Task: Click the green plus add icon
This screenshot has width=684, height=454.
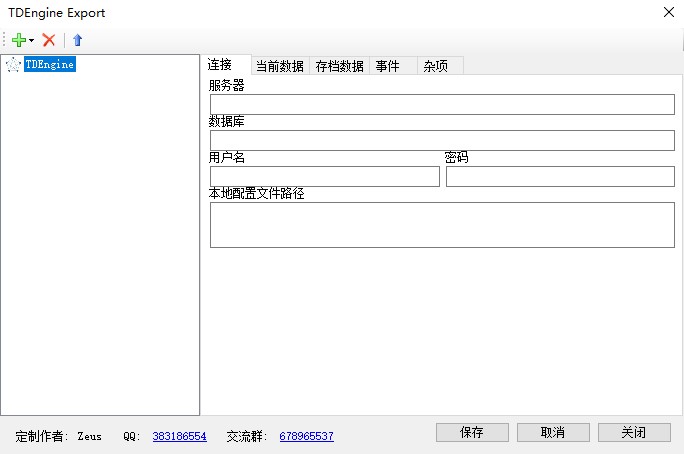Action: (18, 40)
